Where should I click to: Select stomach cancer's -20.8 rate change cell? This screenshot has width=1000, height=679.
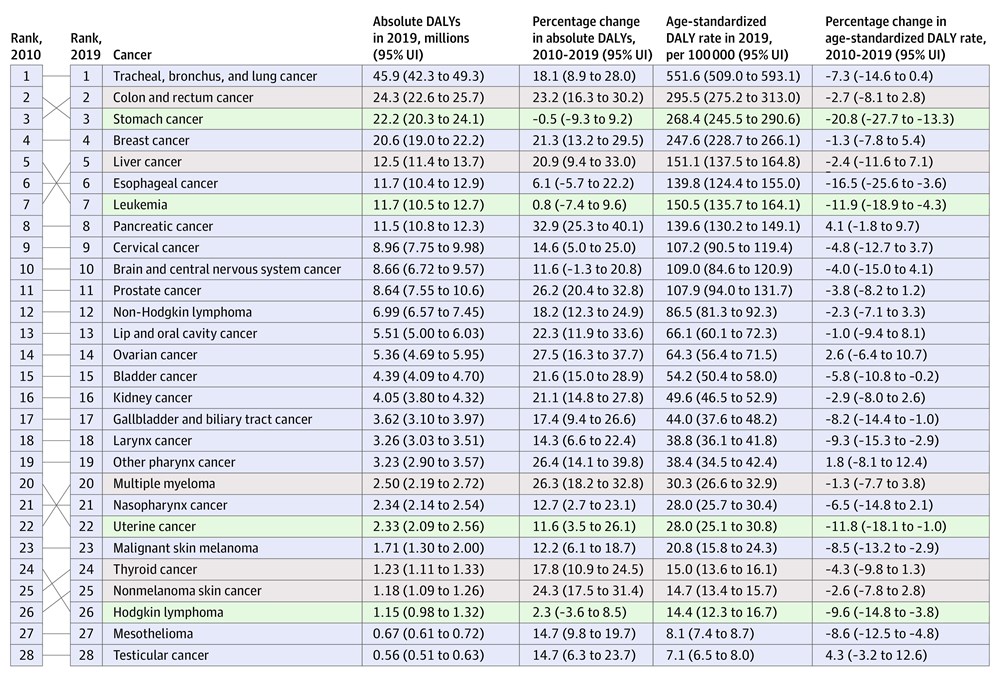889,119
